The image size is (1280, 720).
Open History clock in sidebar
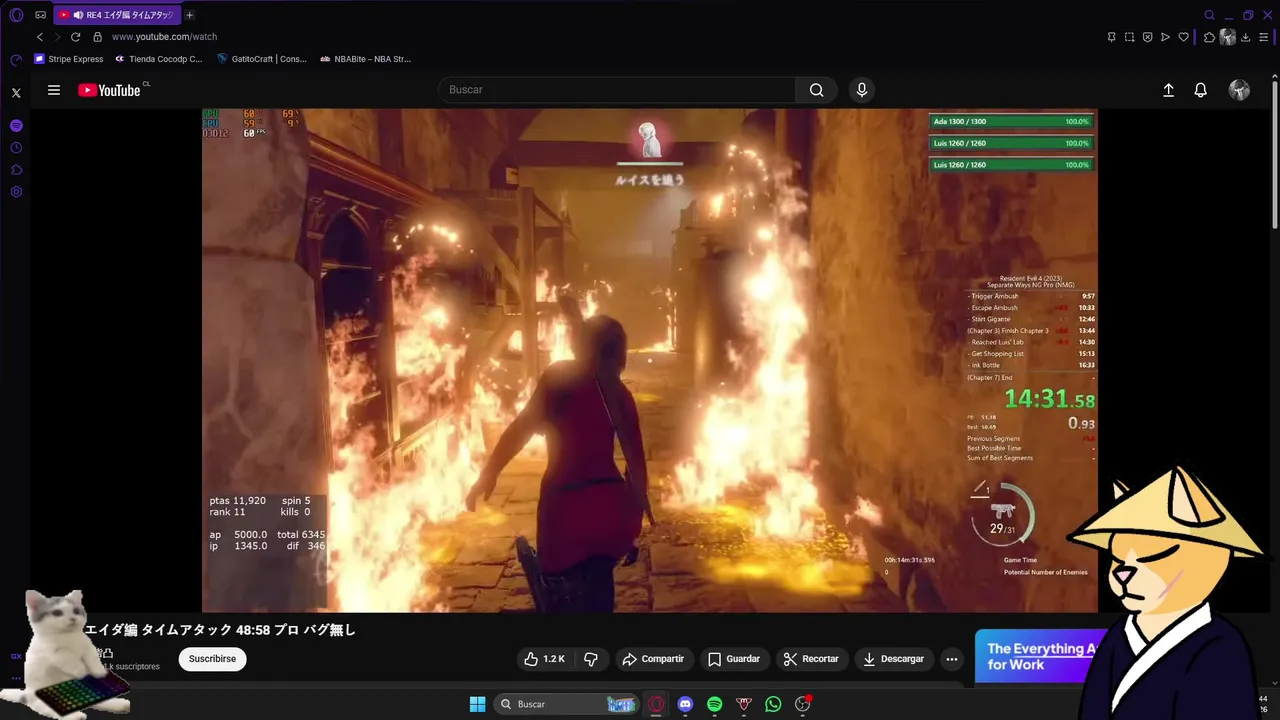(16, 148)
